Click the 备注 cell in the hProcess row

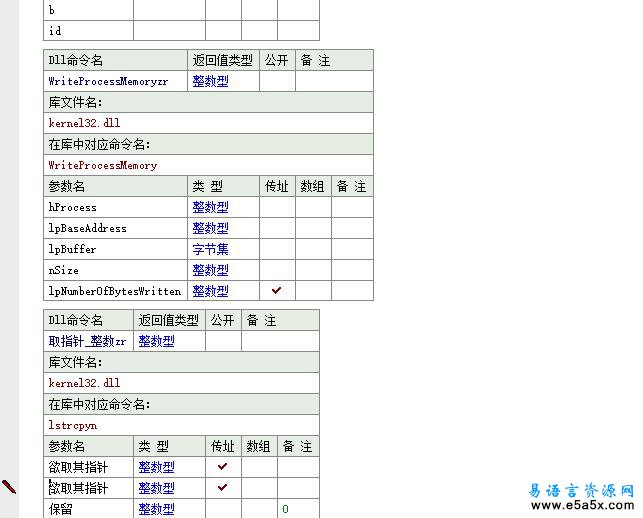click(352, 207)
